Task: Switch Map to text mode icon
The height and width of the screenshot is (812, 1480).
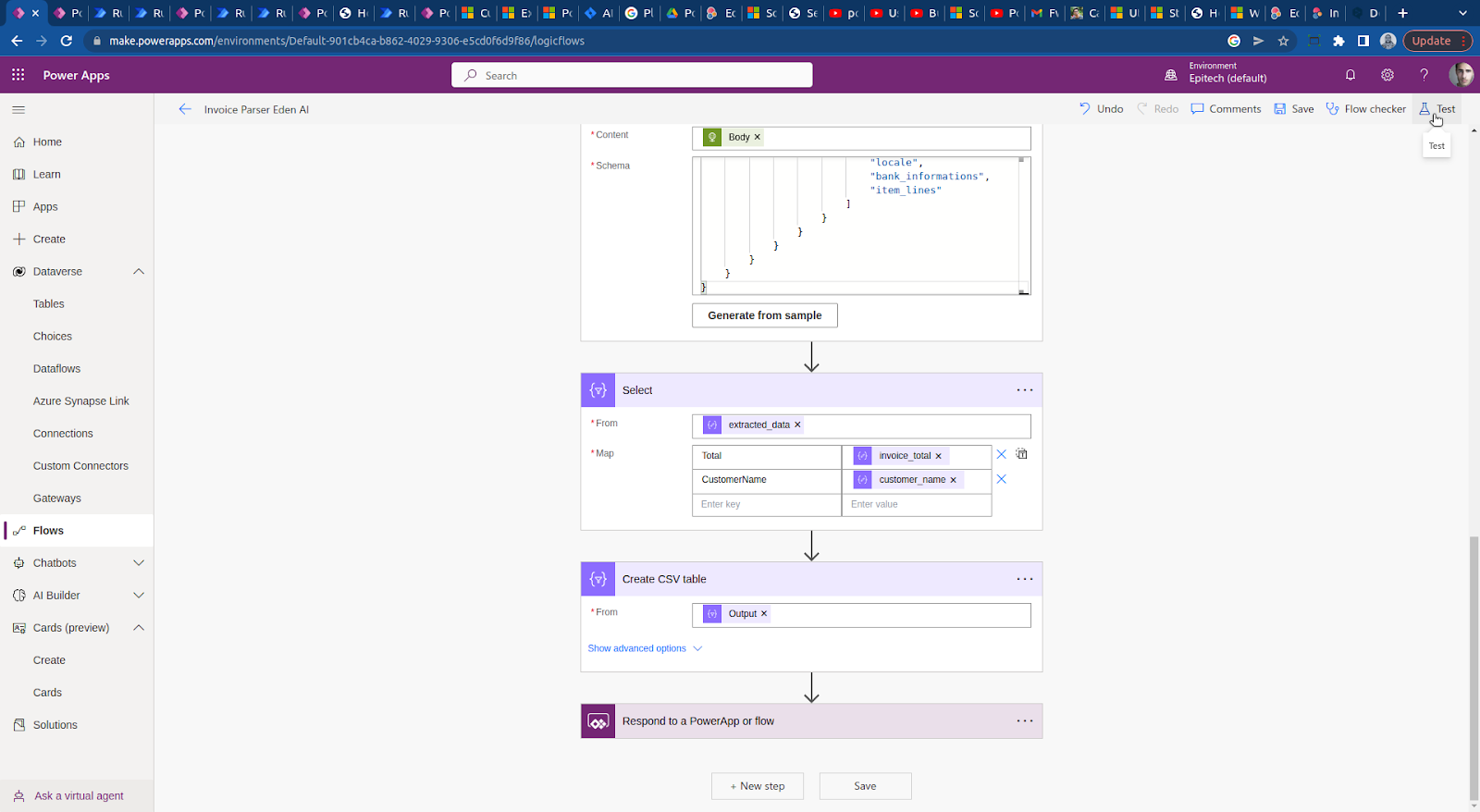Action: pyautogui.click(x=1021, y=454)
